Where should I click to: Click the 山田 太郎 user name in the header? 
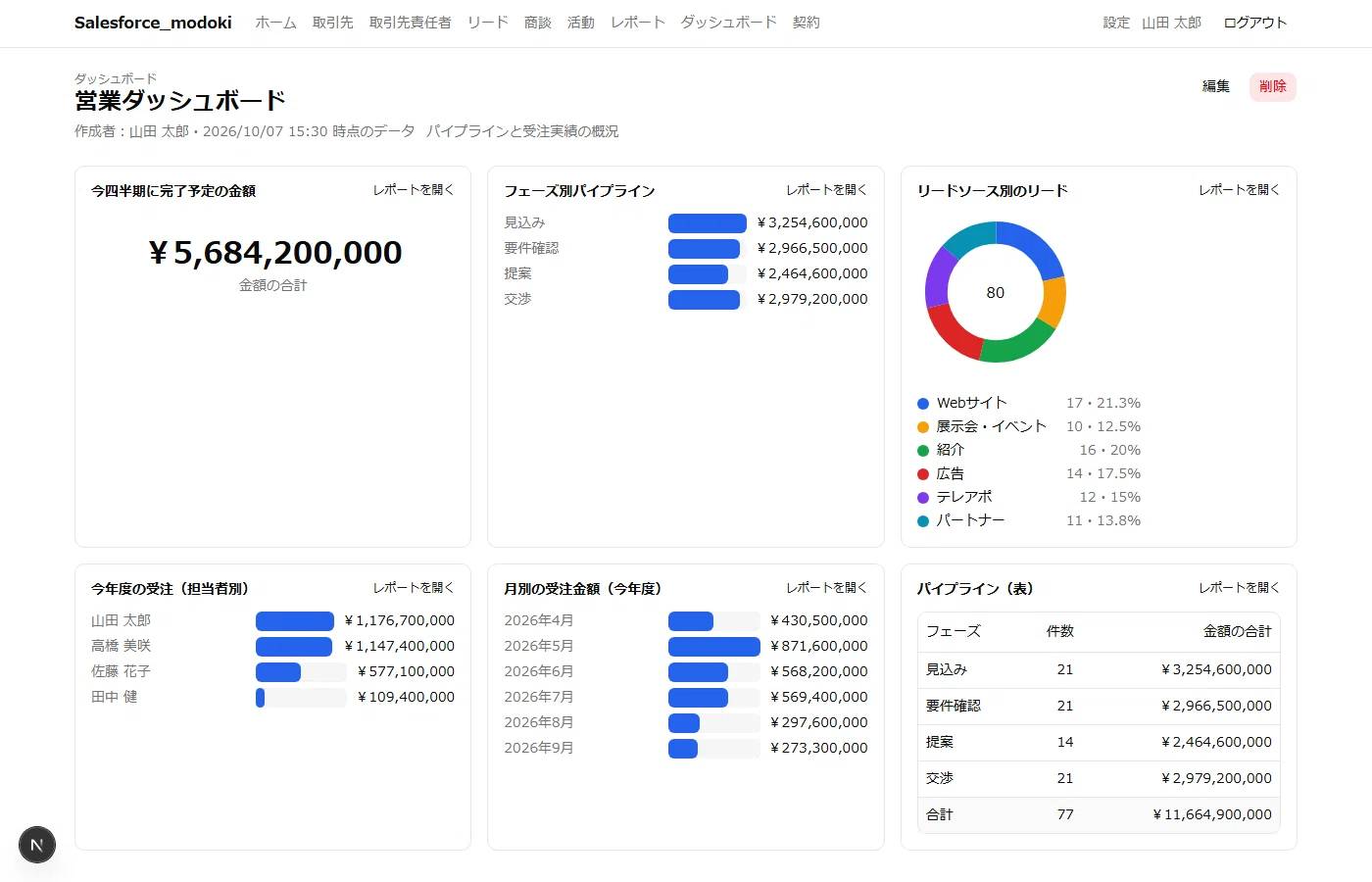pos(1171,23)
